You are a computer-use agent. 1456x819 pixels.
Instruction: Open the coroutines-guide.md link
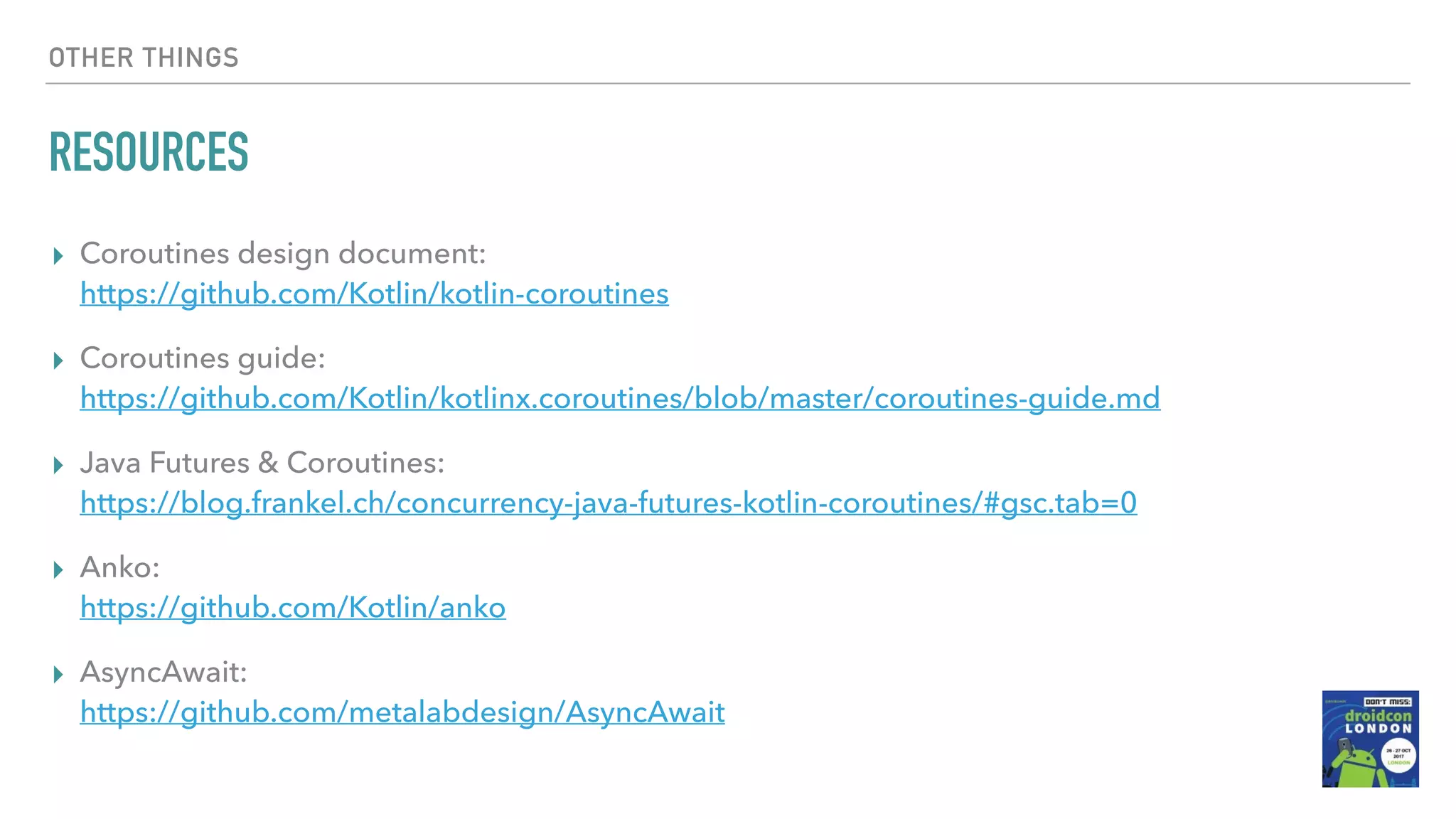point(619,398)
